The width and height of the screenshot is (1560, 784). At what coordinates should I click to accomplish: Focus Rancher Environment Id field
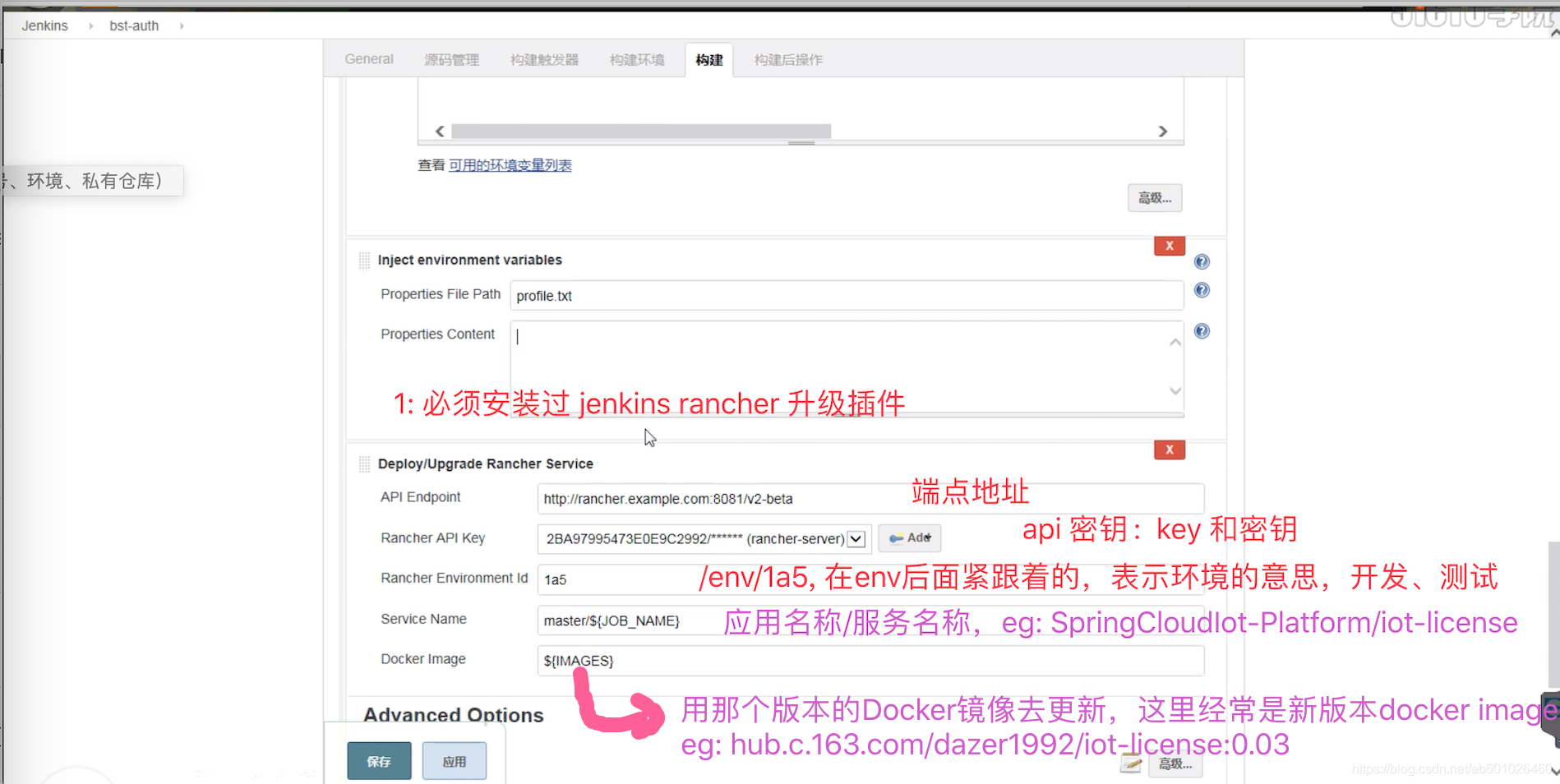[870, 579]
